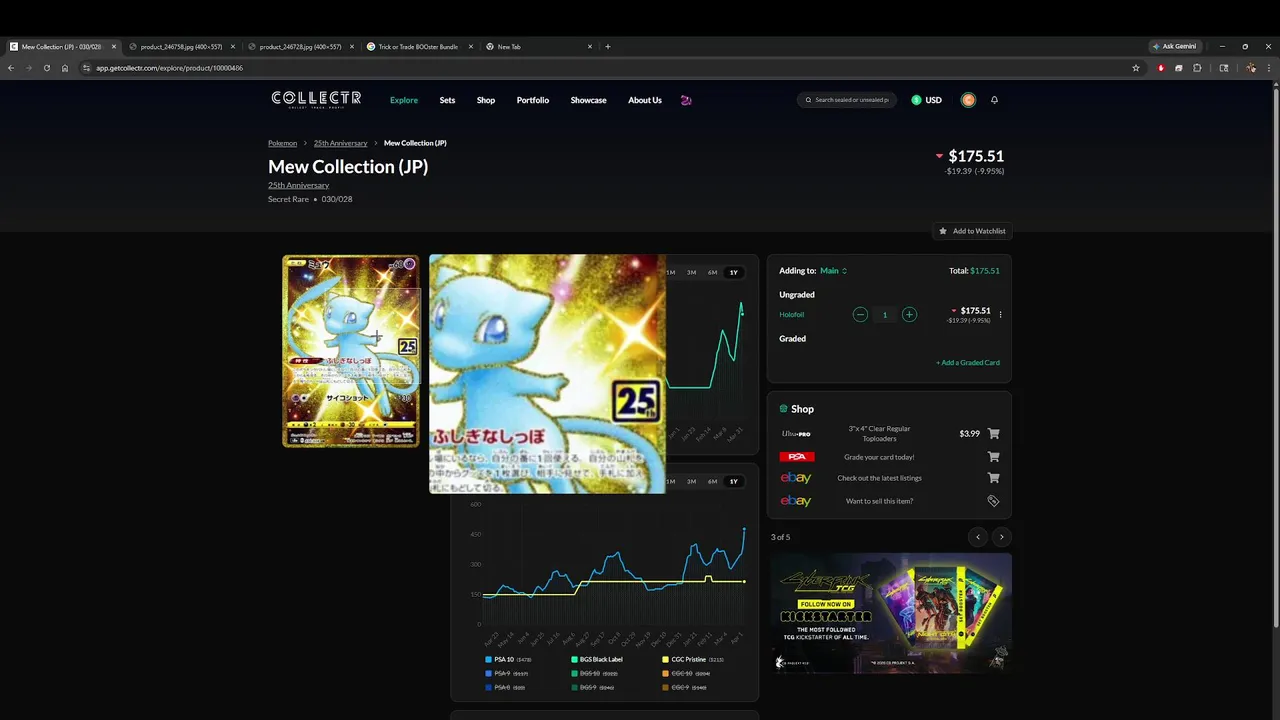This screenshot has width=1280, height=720.
Task: Toggle the BGS 10 legend series
Action: pyautogui.click(x=594, y=674)
